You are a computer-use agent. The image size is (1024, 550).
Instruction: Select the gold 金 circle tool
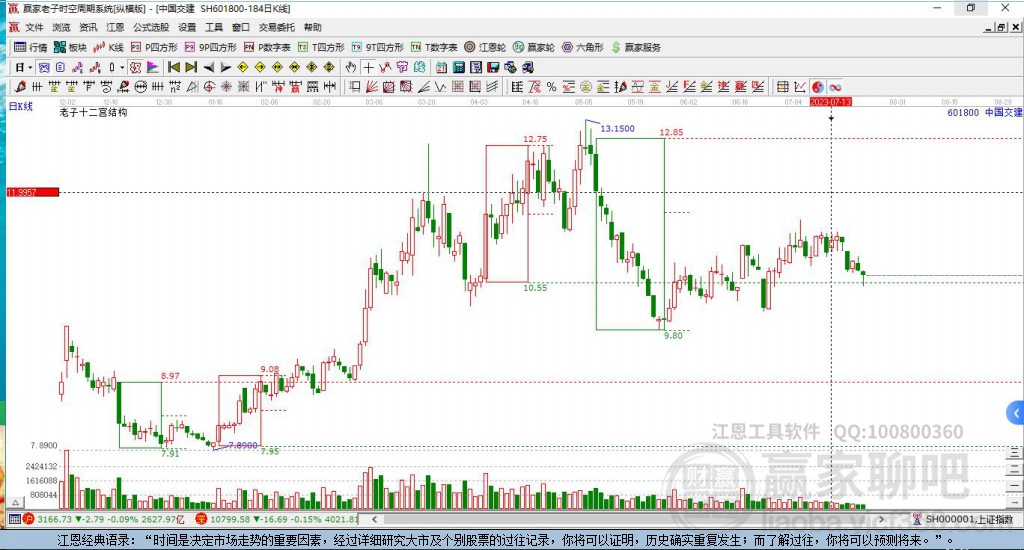point(586,87)
